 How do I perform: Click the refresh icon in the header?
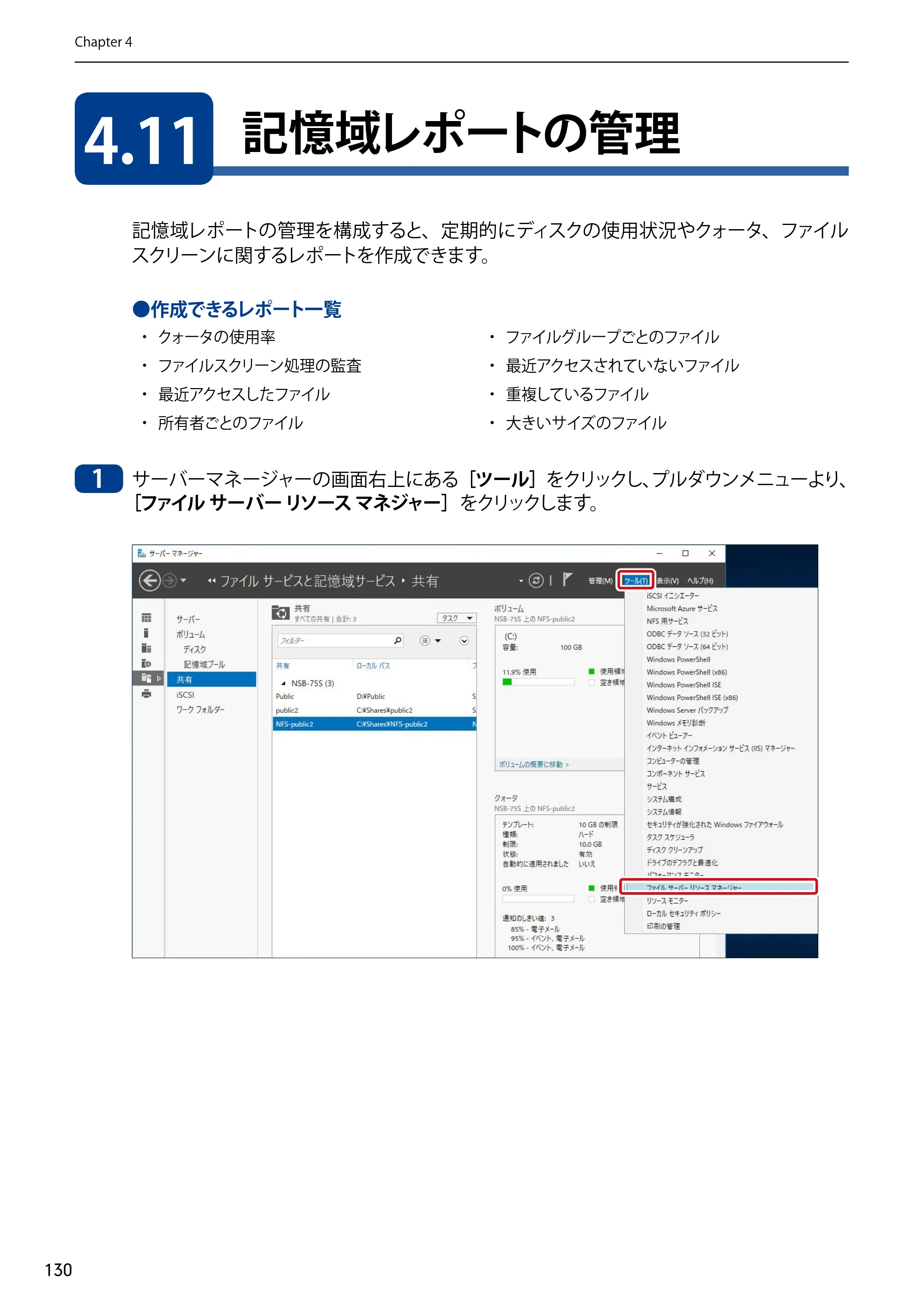pos(536,580)
